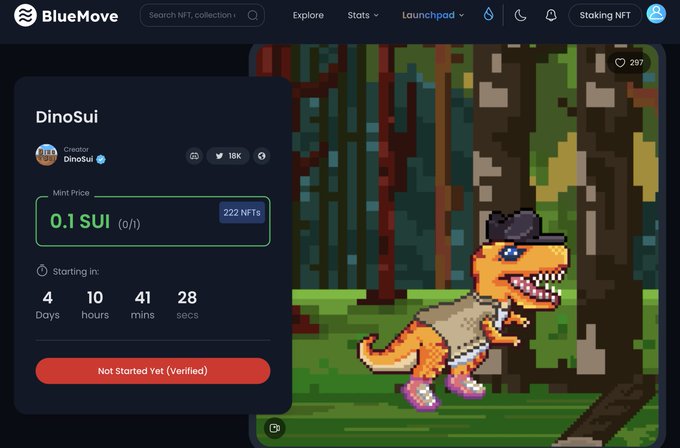Click the search magnifier icon
This screenshot has width=680, height=448.
pos(253,16)
